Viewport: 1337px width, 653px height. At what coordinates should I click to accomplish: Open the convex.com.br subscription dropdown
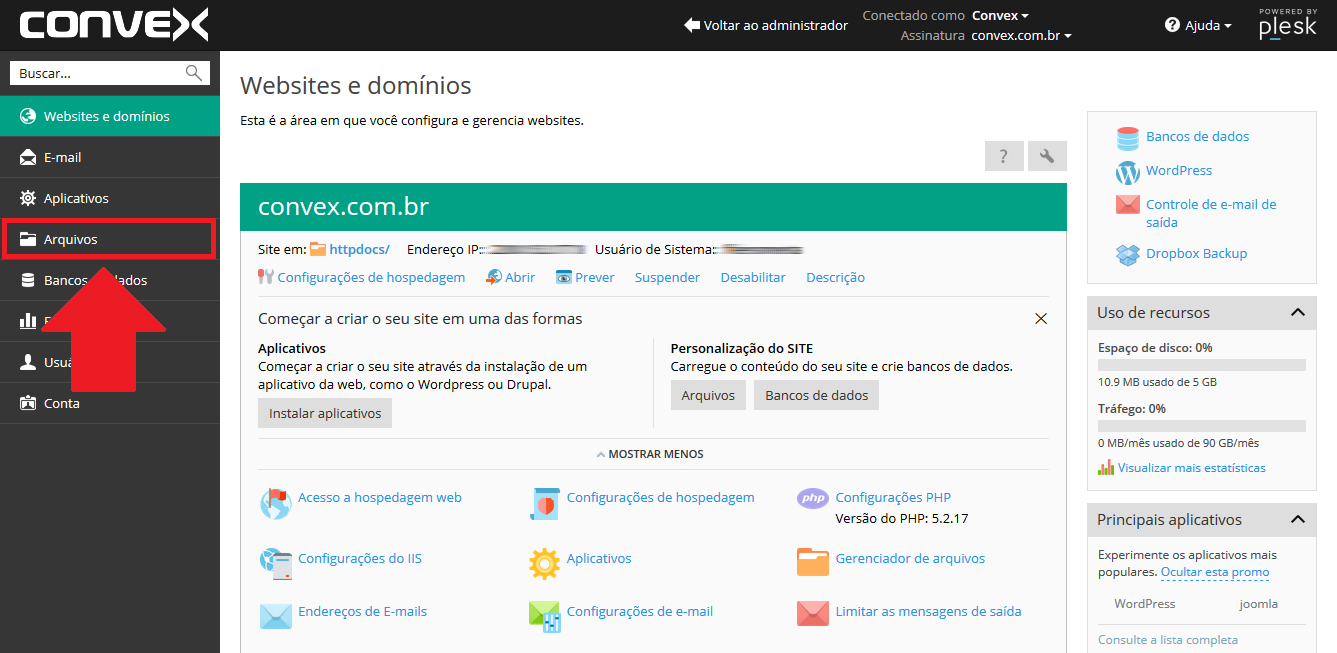point(1021,35)
